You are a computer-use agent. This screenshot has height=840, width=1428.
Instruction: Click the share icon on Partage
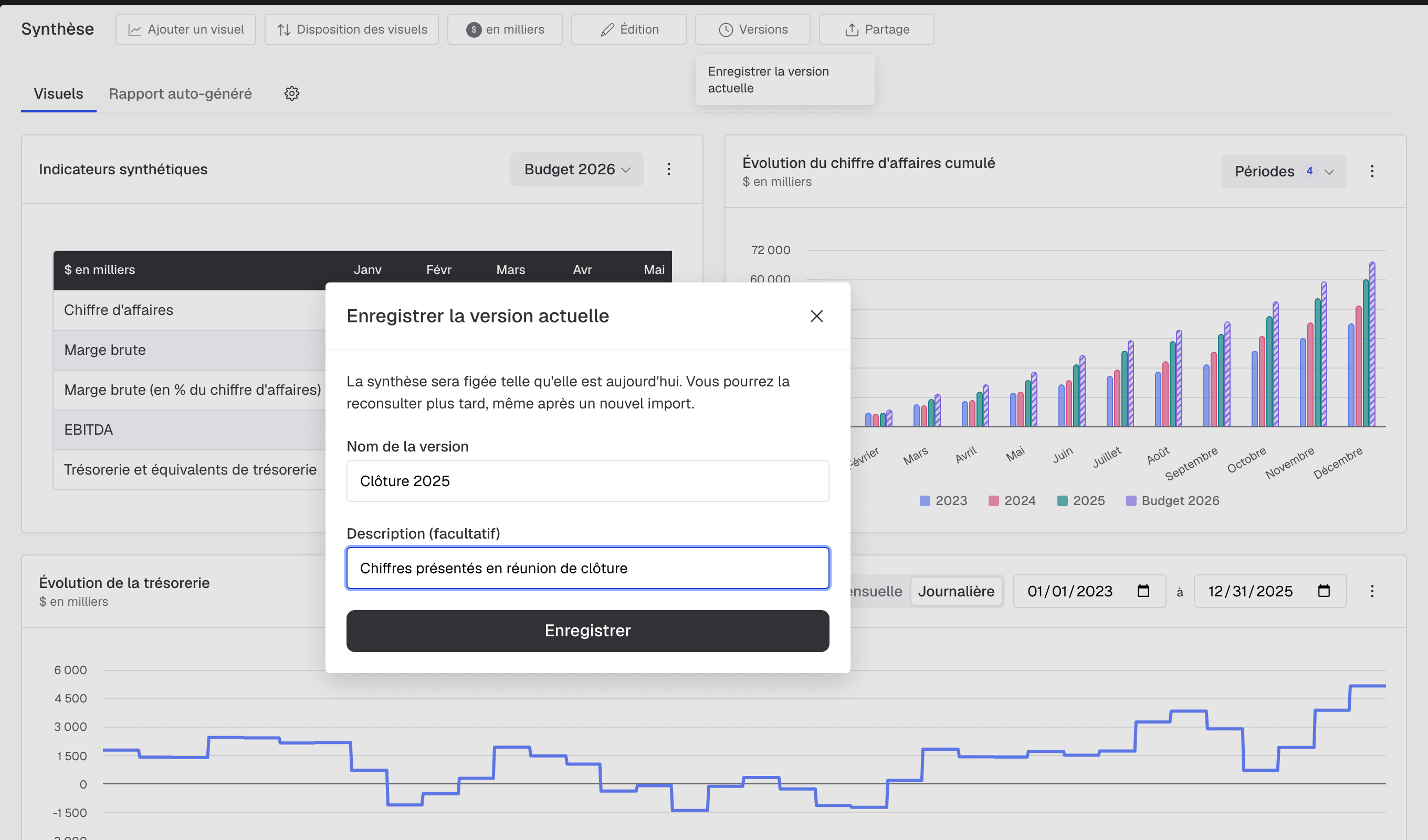(852, 29)
